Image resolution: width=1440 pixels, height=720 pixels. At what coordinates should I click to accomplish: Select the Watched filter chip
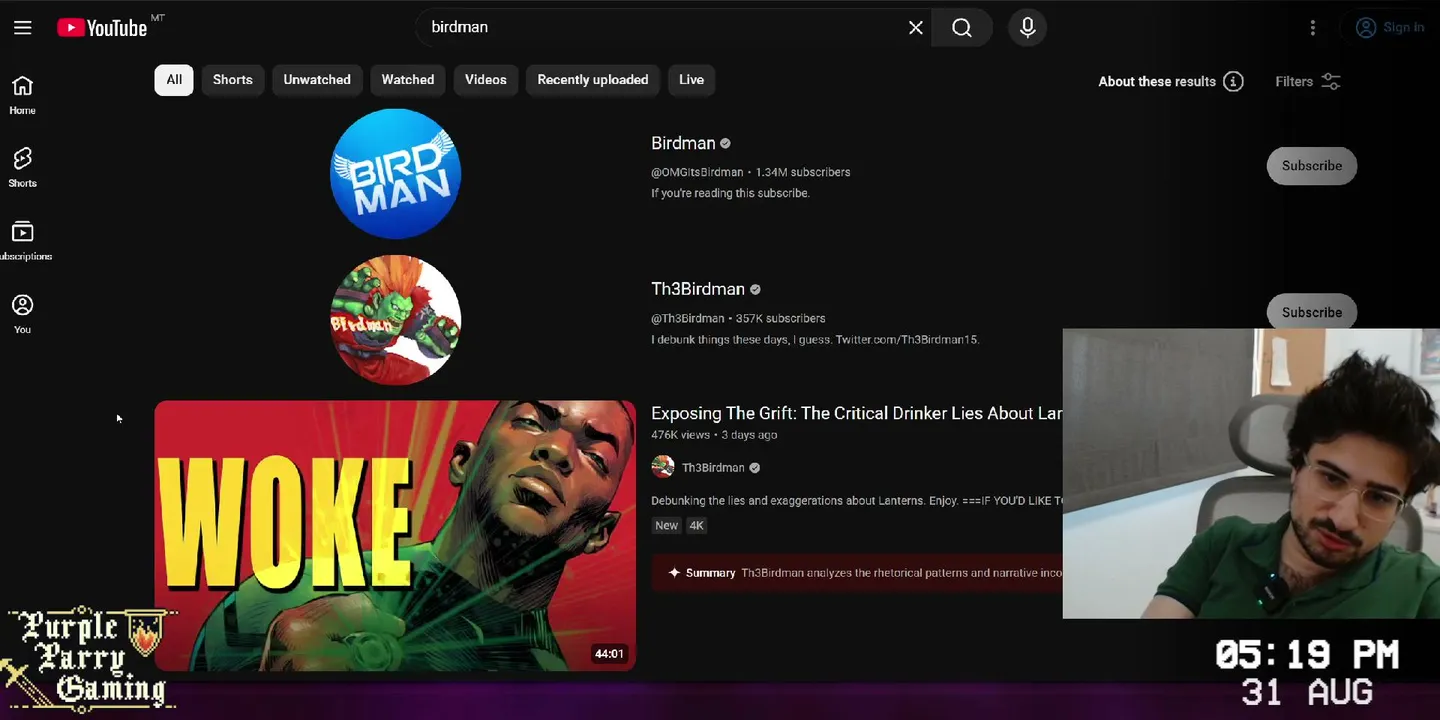pos(408,80)
